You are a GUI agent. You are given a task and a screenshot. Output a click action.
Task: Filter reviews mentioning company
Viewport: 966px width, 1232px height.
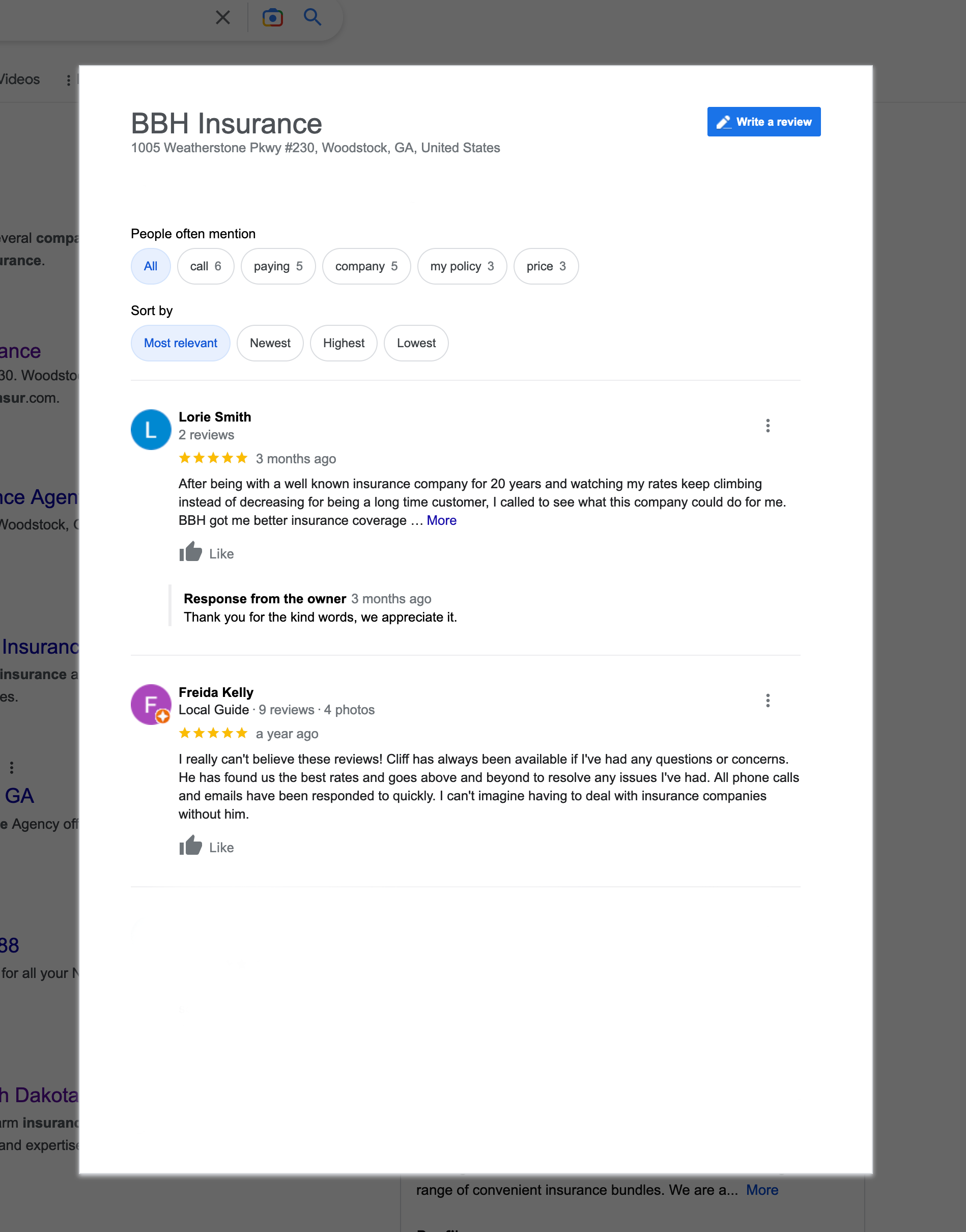(366, 266)
